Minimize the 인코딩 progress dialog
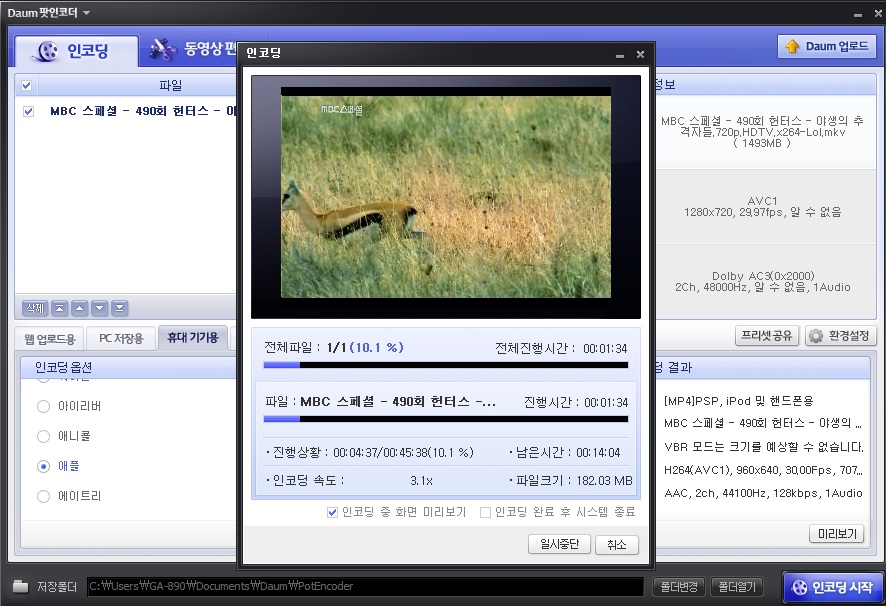The image size is (886, 606). [x=620, y=55]
